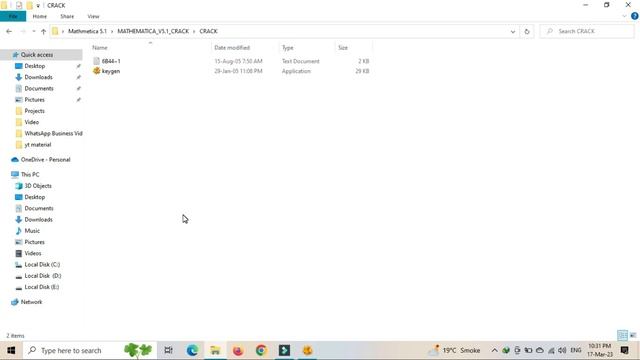Open 3D Objects under This PC
The height and width of the screenshot is (360, 640).
click(38, 186)
